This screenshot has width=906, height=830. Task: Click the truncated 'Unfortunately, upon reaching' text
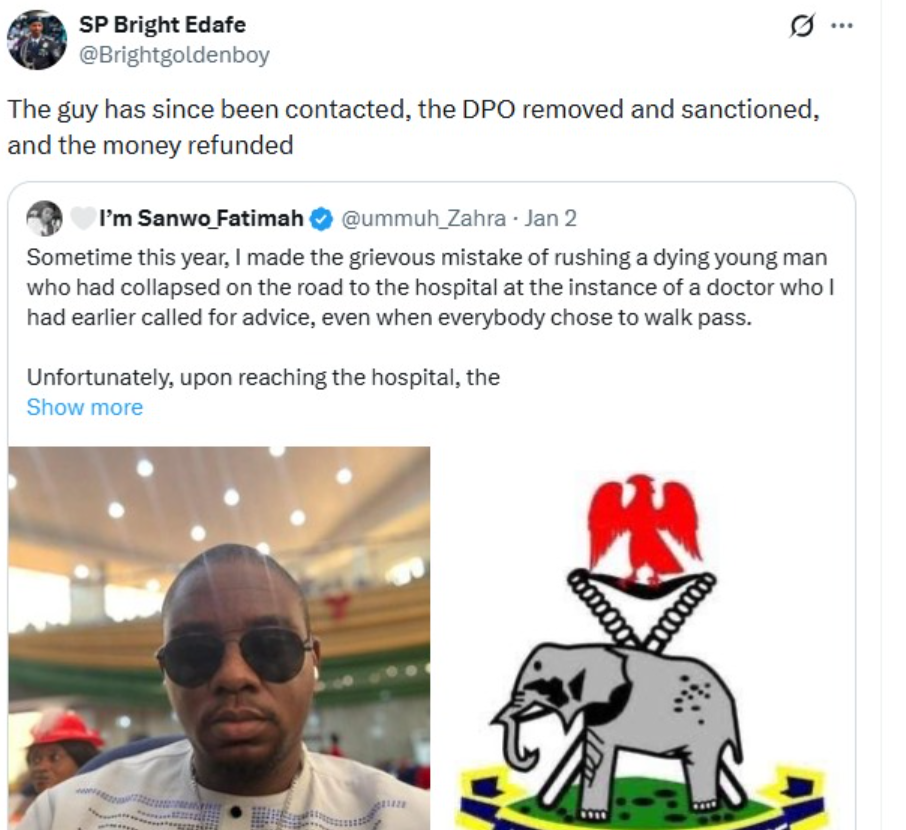pyautogui.click(x=262, y=378)
